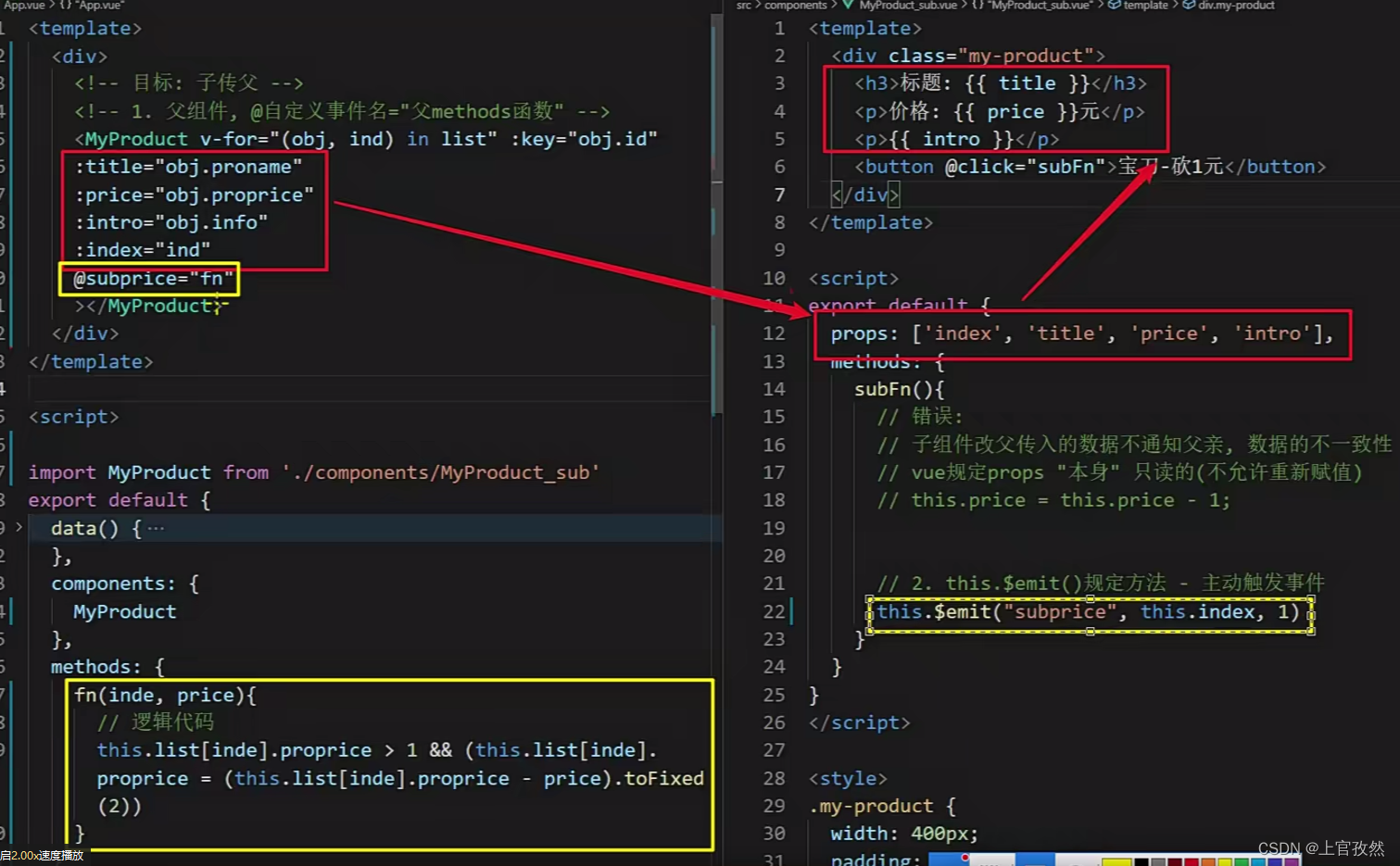
Task: Pick the black color swatch
Action: 1141,861
